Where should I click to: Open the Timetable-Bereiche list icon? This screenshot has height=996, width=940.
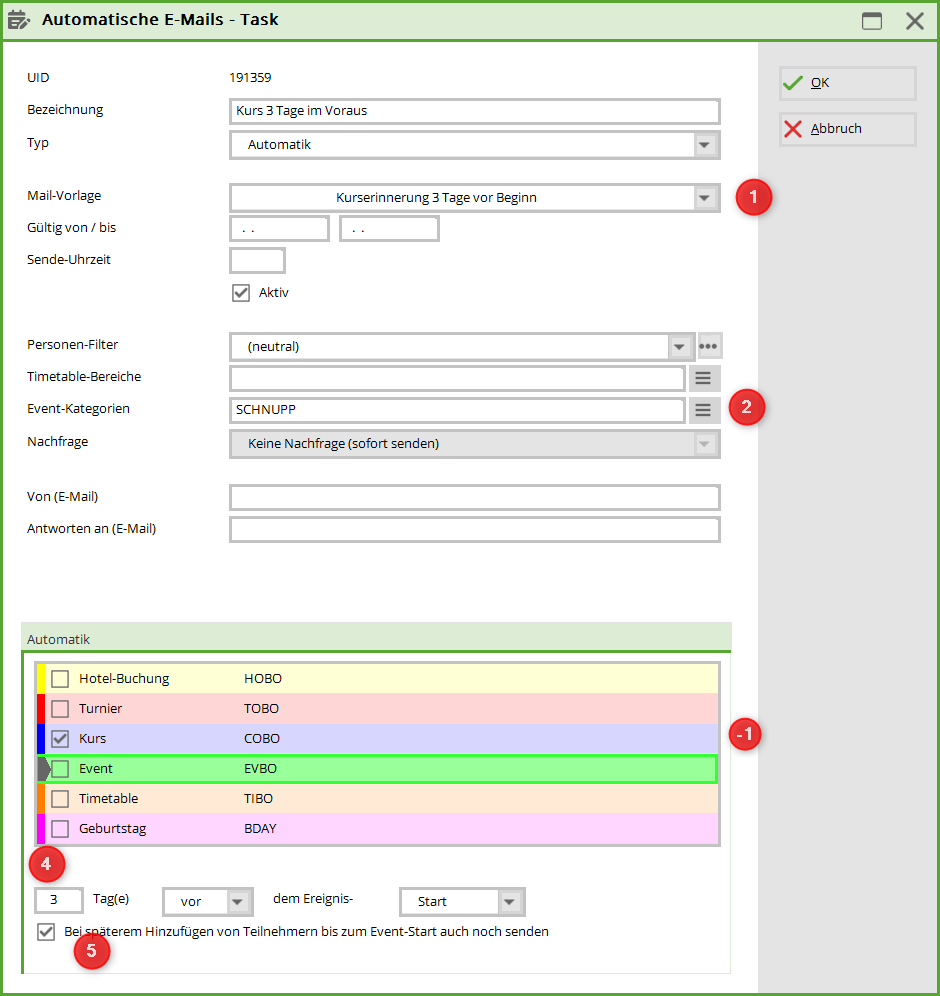pyautogui.click(x=703, y=378)
